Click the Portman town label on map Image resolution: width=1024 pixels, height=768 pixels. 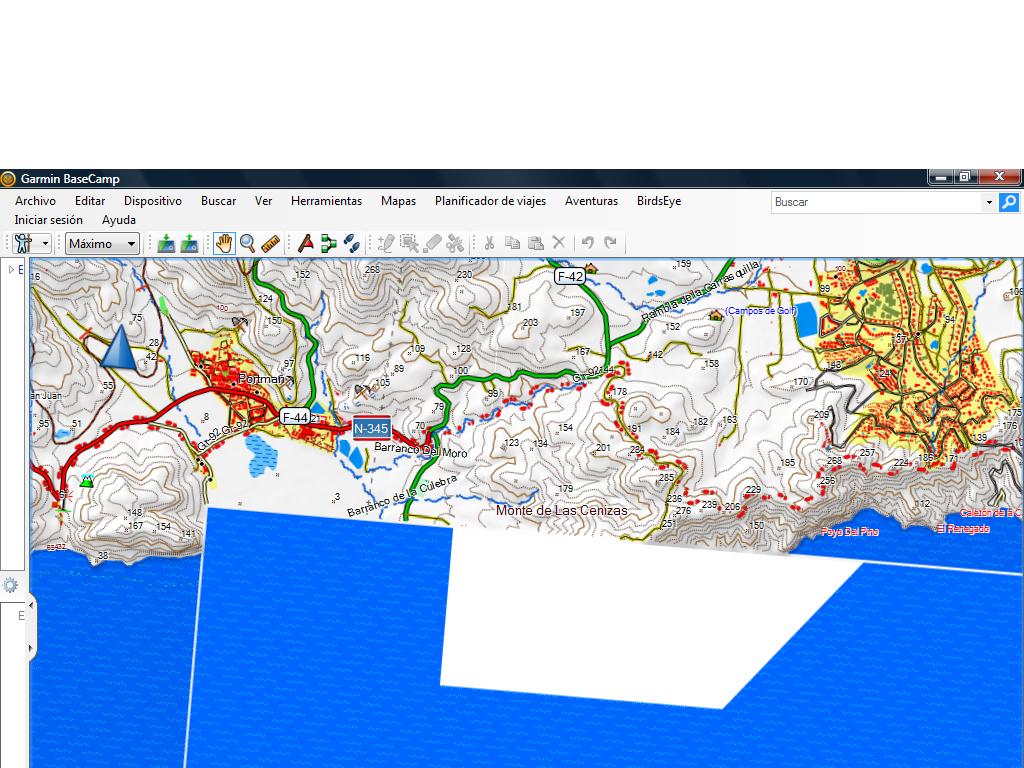(x=261, y=378)
